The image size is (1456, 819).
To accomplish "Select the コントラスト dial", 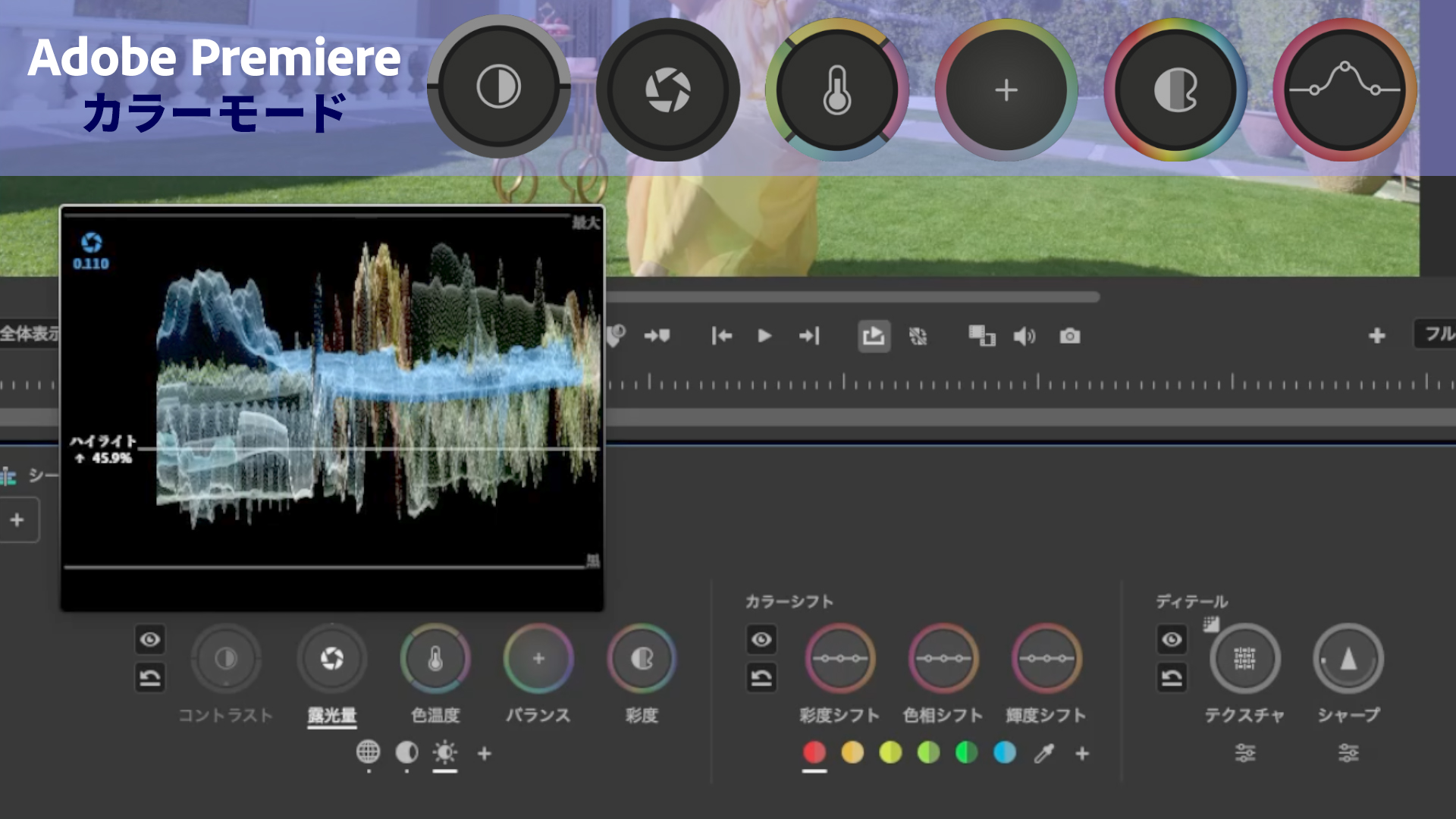I will pyautogui.click(x=226, y=658).
